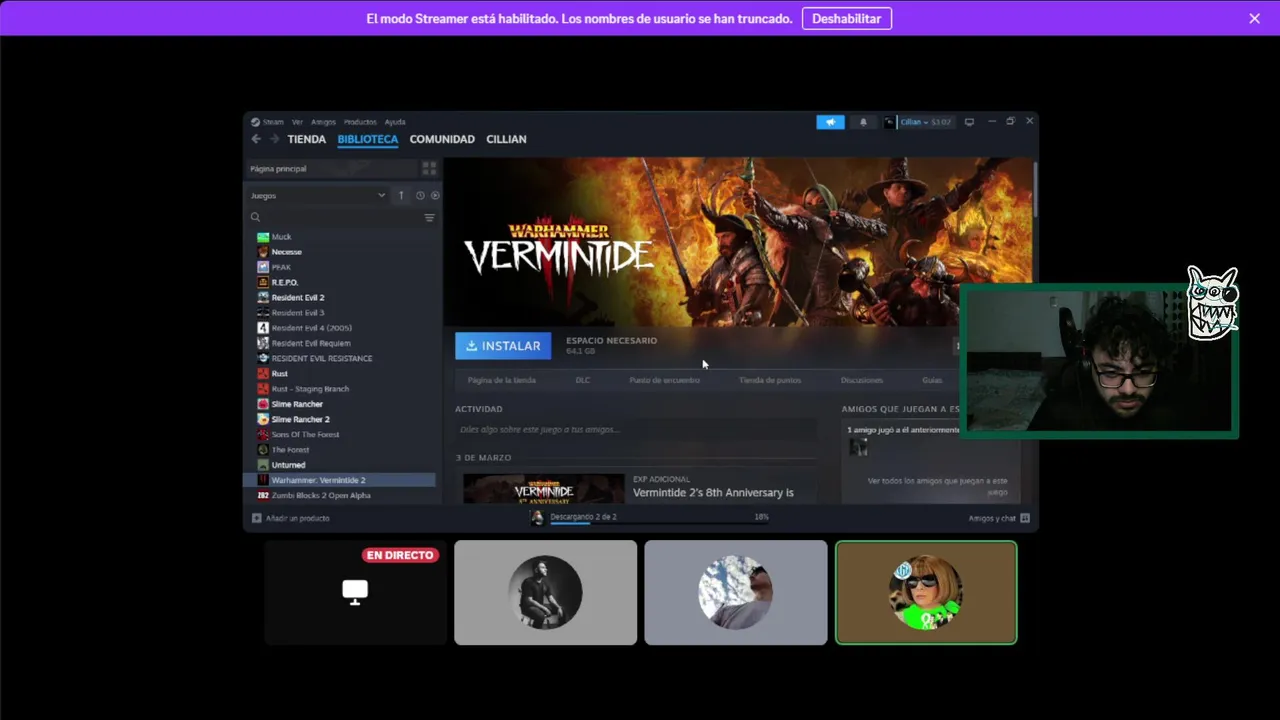Click the Steam account avatar thumbnail
This screenshot has height=720, width=1280.
[889, 122]
